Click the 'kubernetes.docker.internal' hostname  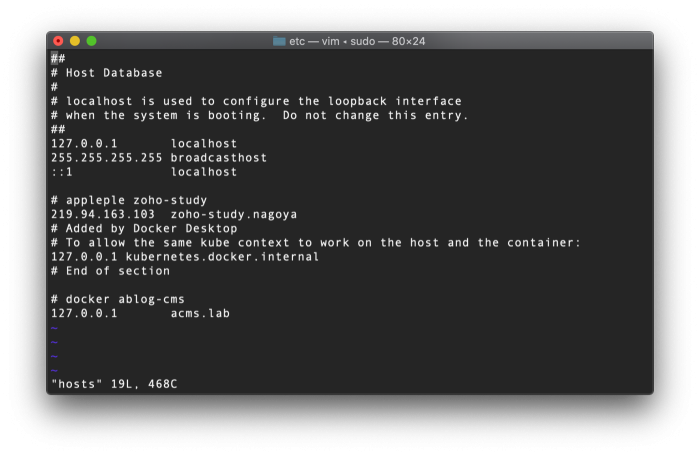pyautogui.click(x=222, y=256)
